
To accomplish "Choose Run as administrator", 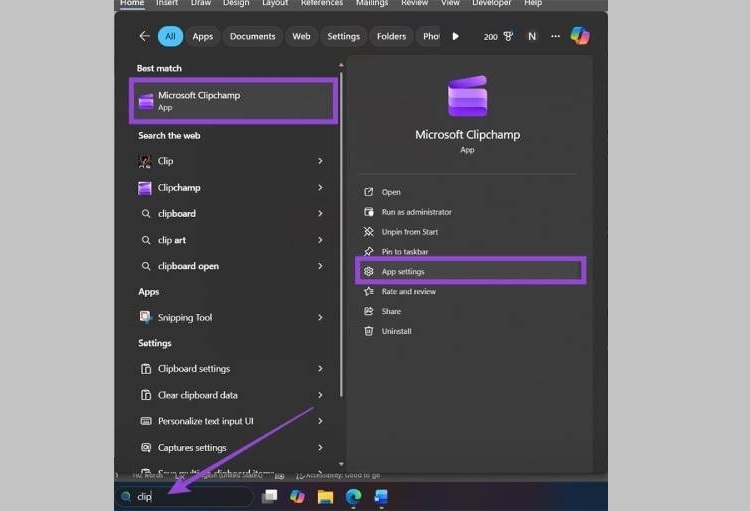I will coord(417,212).
